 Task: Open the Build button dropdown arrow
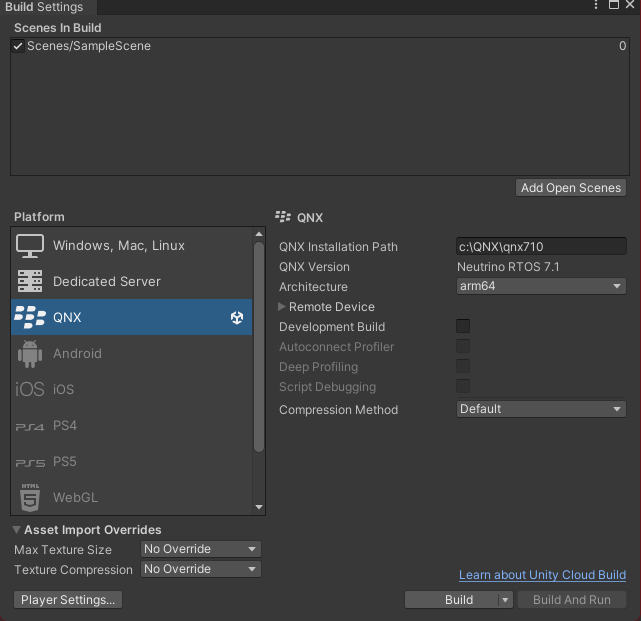[505, 600]
